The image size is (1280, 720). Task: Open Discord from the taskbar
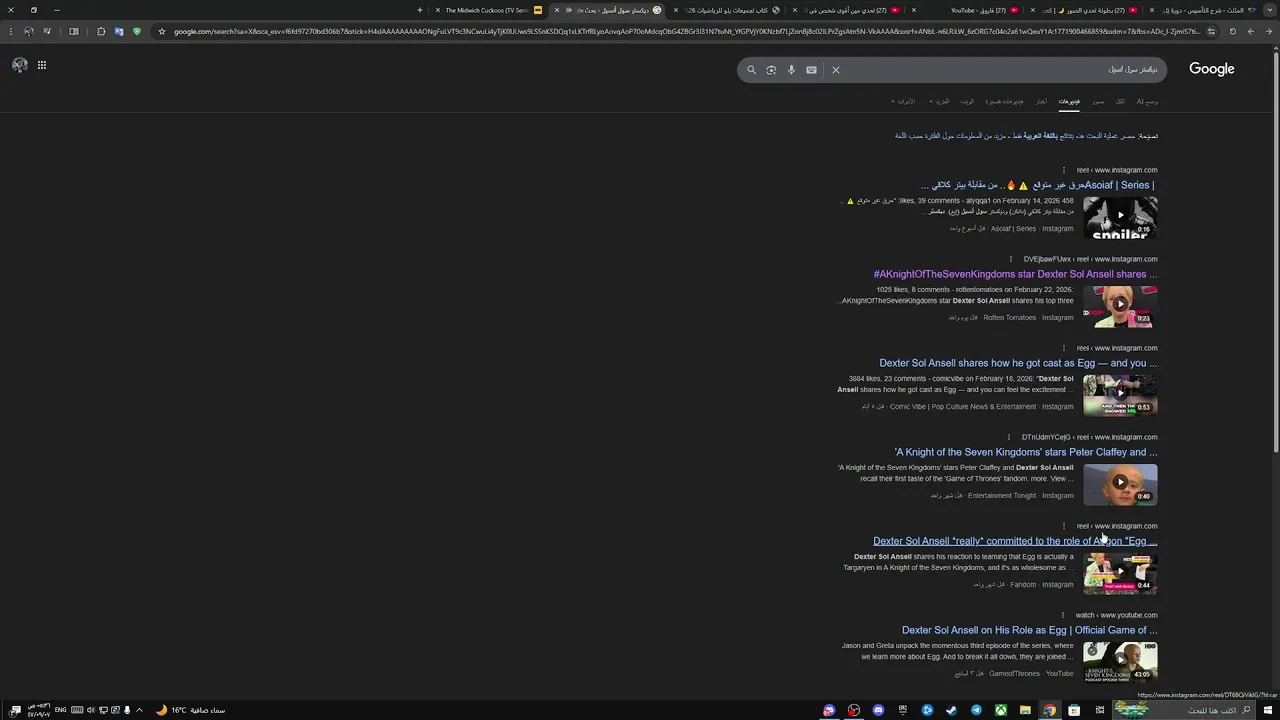(x=878, y=710)
